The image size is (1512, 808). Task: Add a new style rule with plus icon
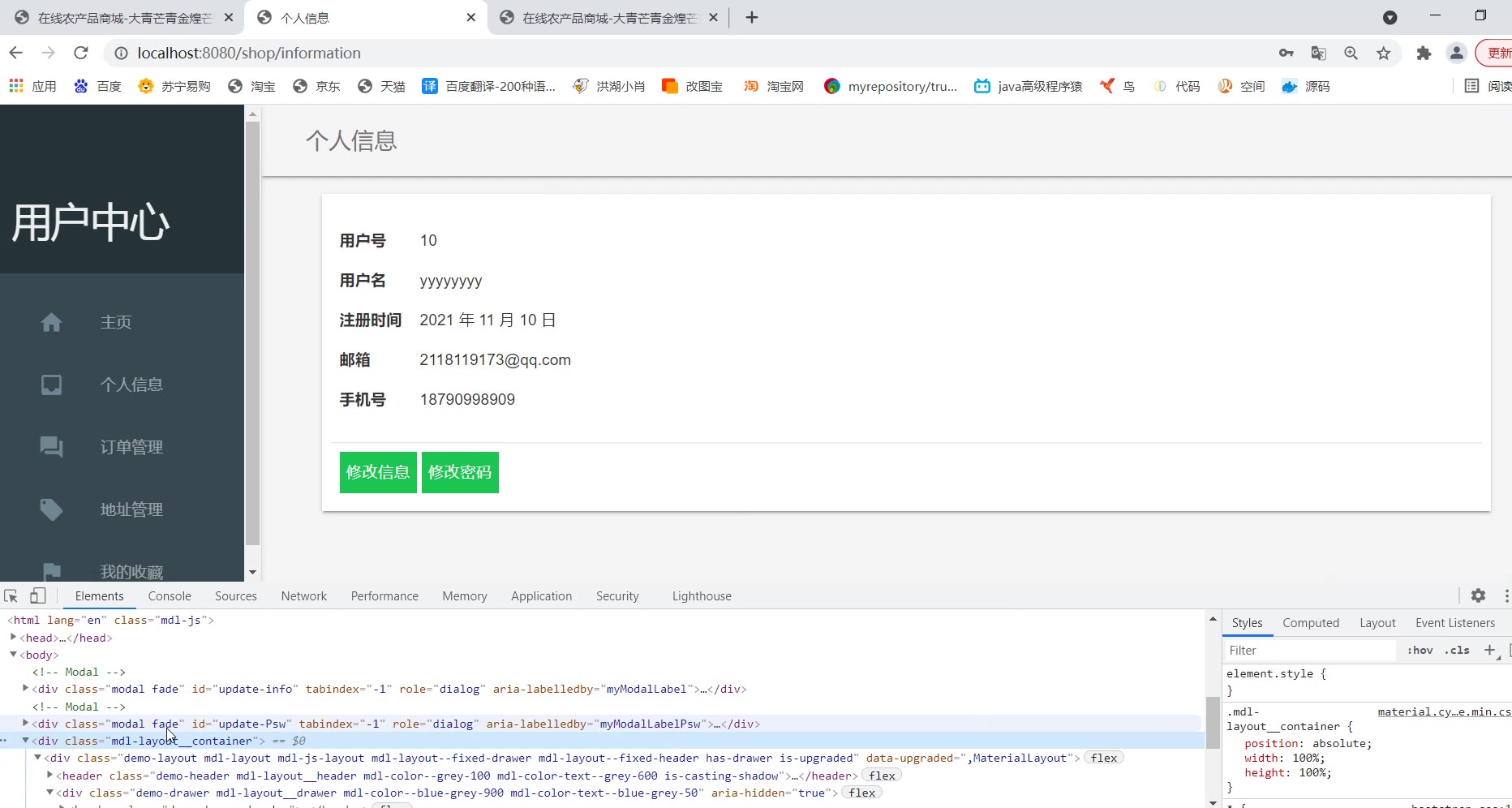point(1489,650)
